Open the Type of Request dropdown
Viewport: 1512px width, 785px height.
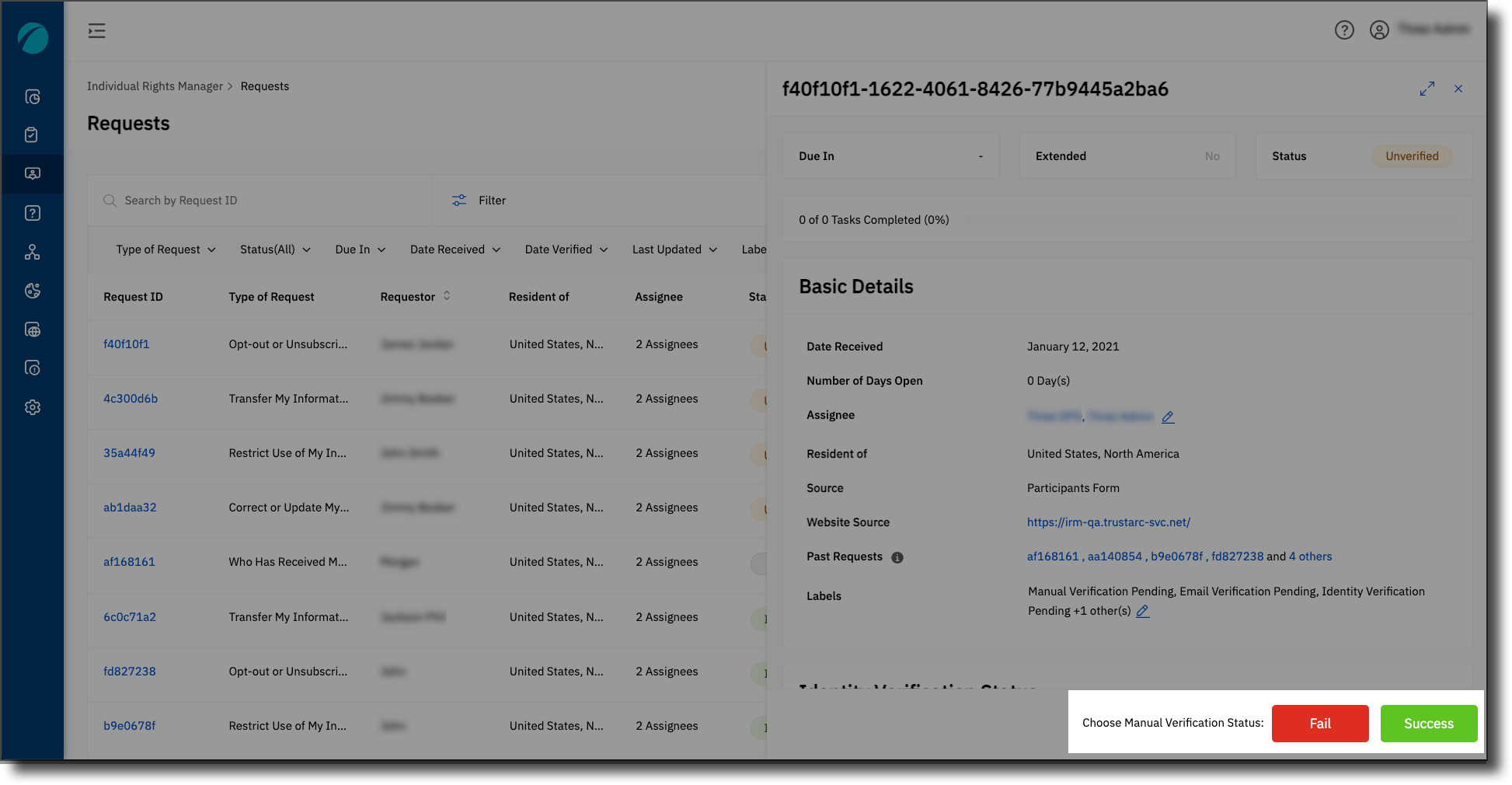click(x=165, y=249)
